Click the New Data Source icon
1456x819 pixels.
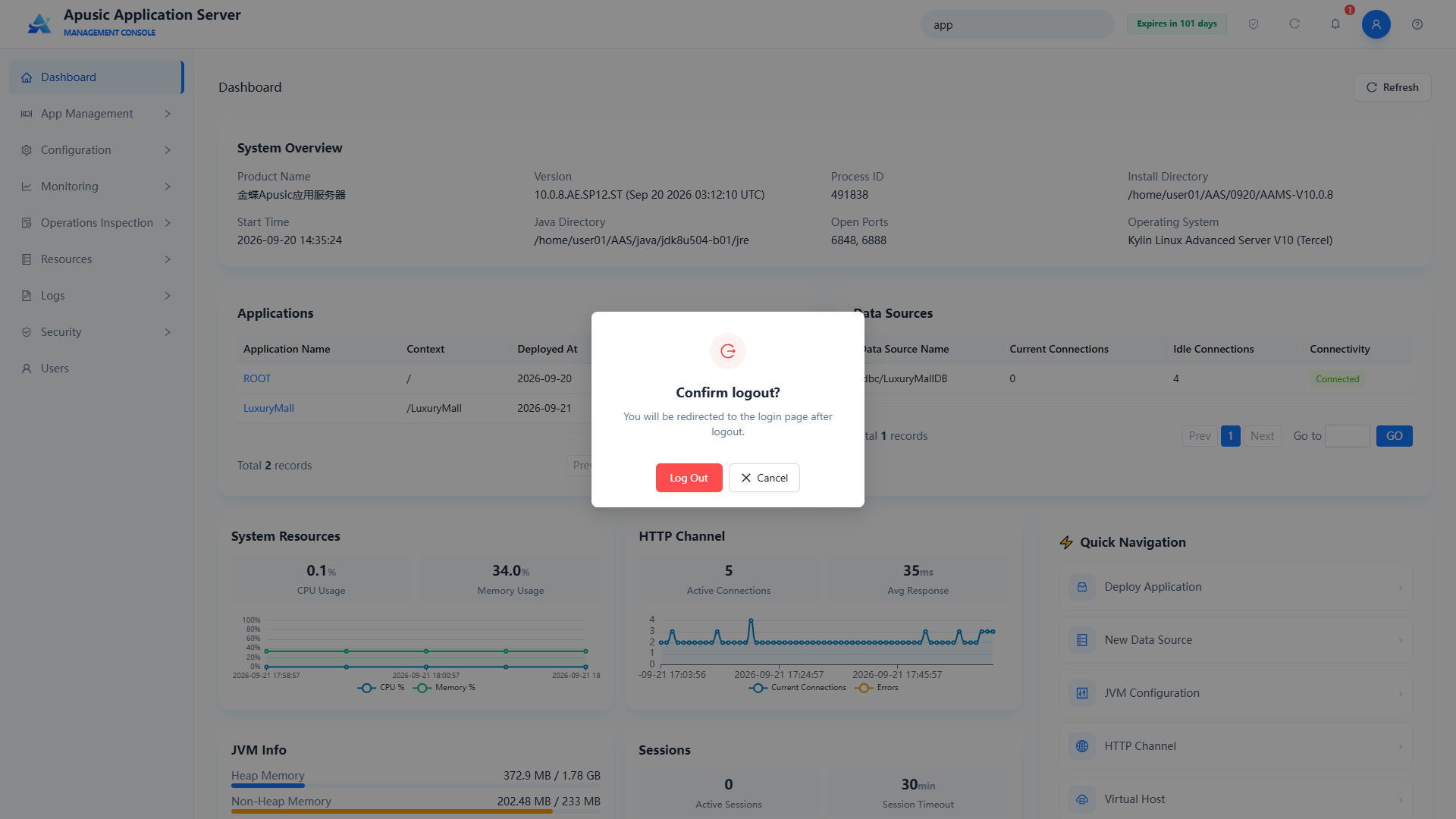click(x=1082, y=640)
